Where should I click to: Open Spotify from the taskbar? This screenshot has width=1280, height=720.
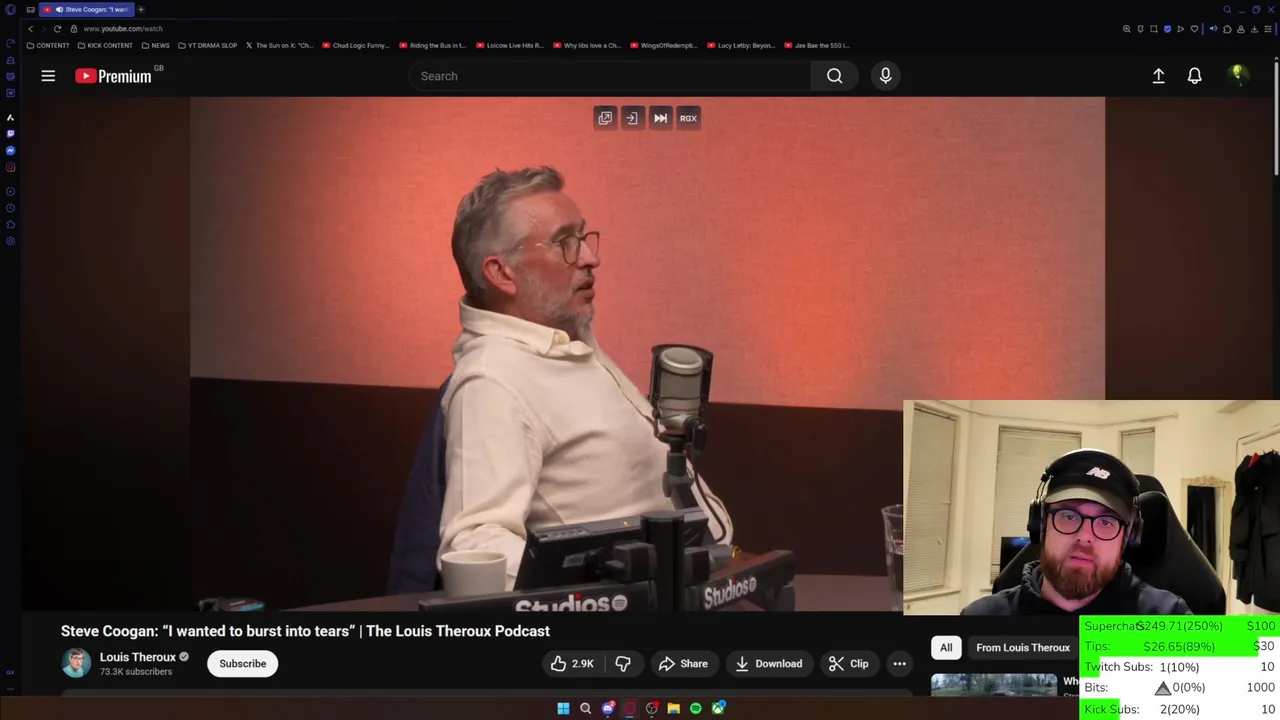[x=695, y=708]
